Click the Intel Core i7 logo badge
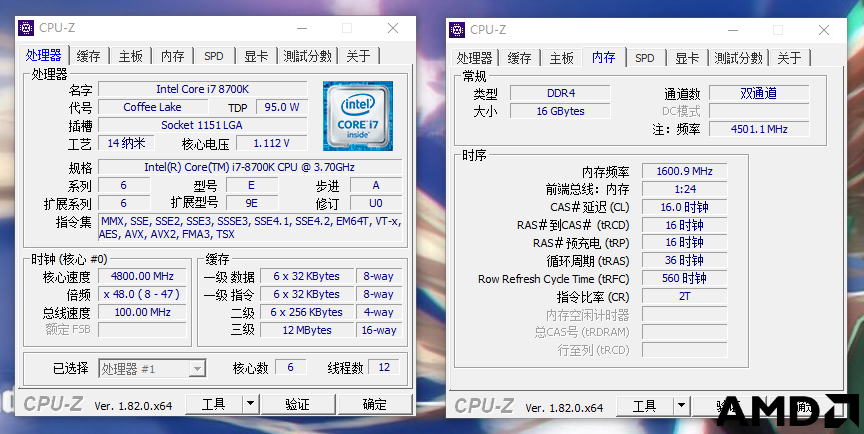The height and width of the screenshot is (434, 864). click(358, 116)
